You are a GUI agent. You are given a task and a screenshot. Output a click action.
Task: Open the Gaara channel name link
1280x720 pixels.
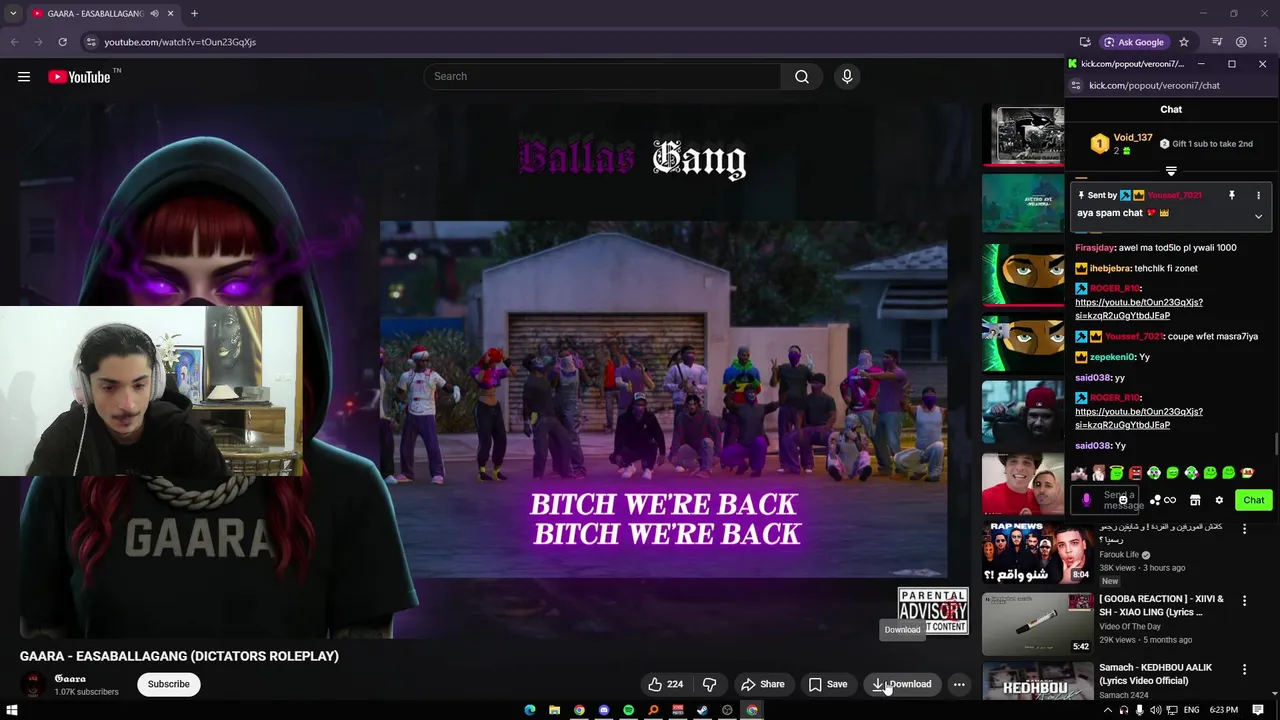[69, 679]
